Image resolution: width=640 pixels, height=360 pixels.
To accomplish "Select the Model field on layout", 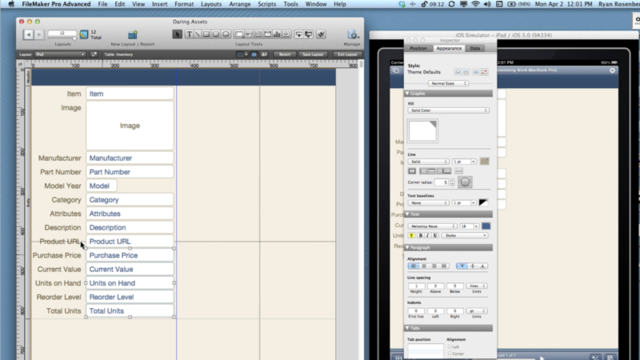I will (101, 186).
